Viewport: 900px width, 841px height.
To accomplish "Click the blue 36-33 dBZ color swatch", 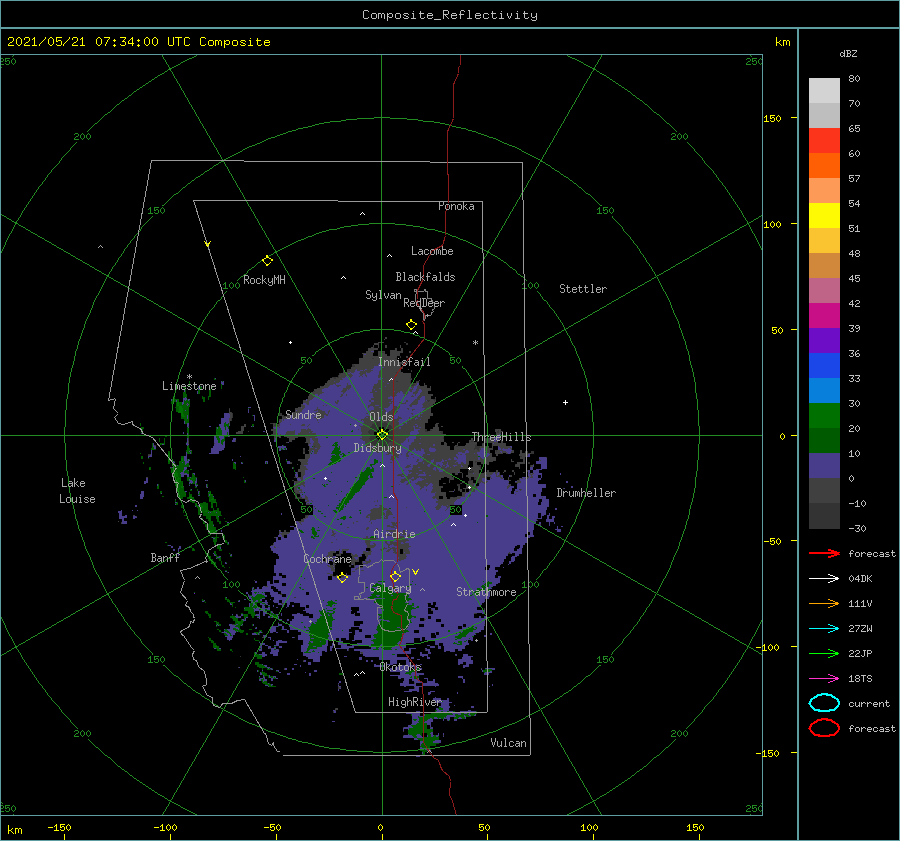I will [824, 366].
